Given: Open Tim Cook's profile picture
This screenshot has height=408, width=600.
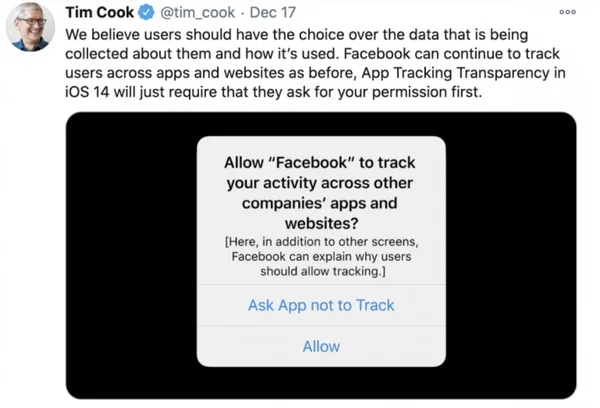Looking at the screenshot, I should tap(30, 28).
